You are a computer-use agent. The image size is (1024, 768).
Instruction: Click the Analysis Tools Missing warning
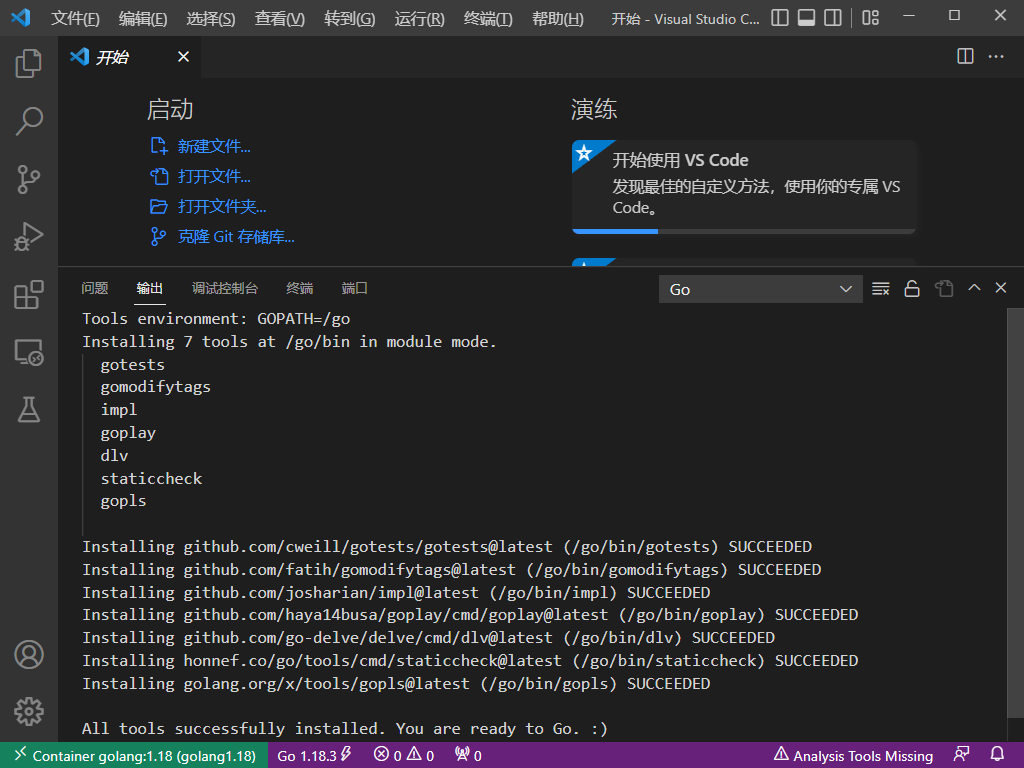(853, 756)
